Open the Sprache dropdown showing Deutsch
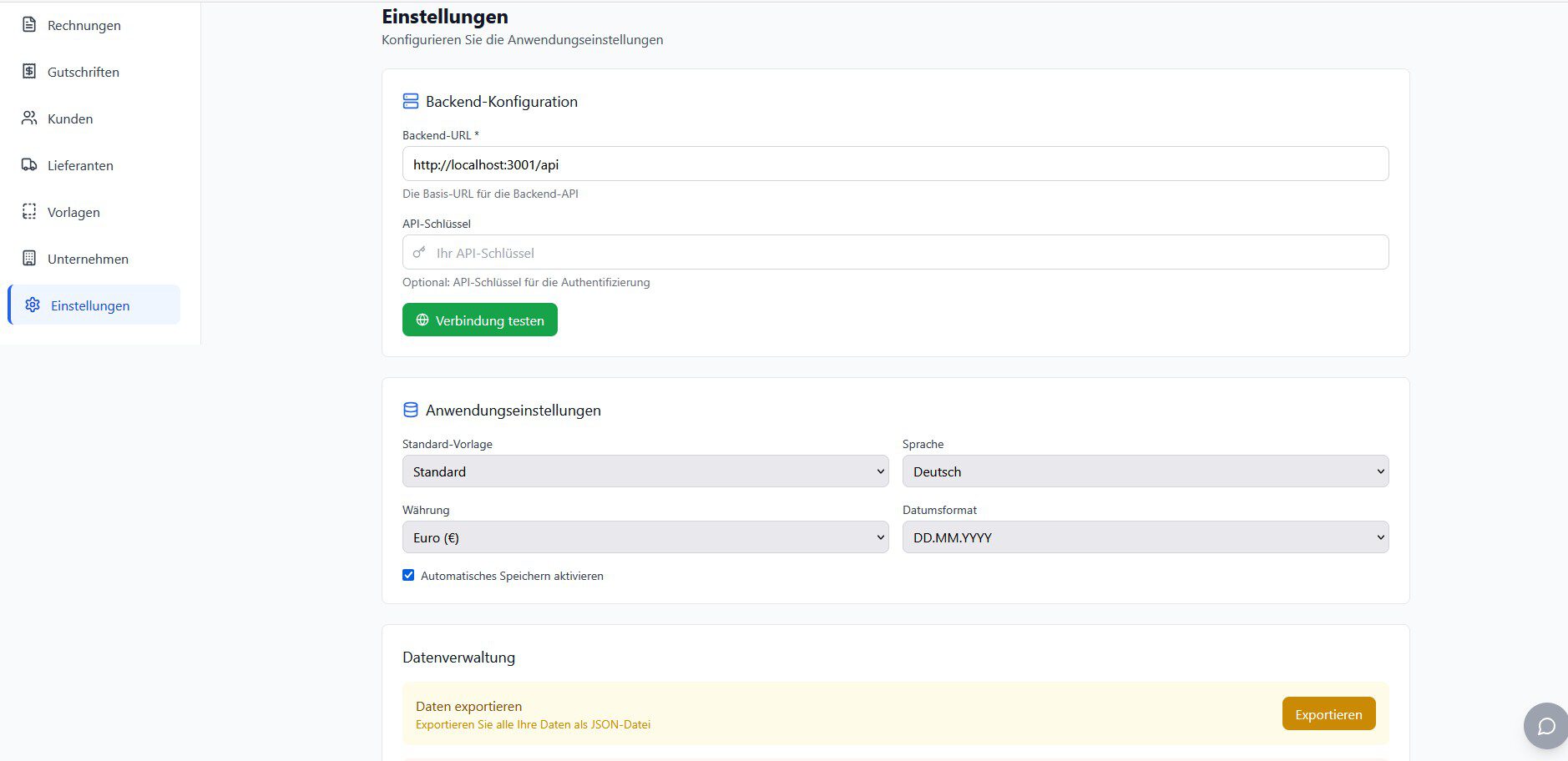The height and width of the screenshot is (761, 1568). click(x=1146, y=471)
